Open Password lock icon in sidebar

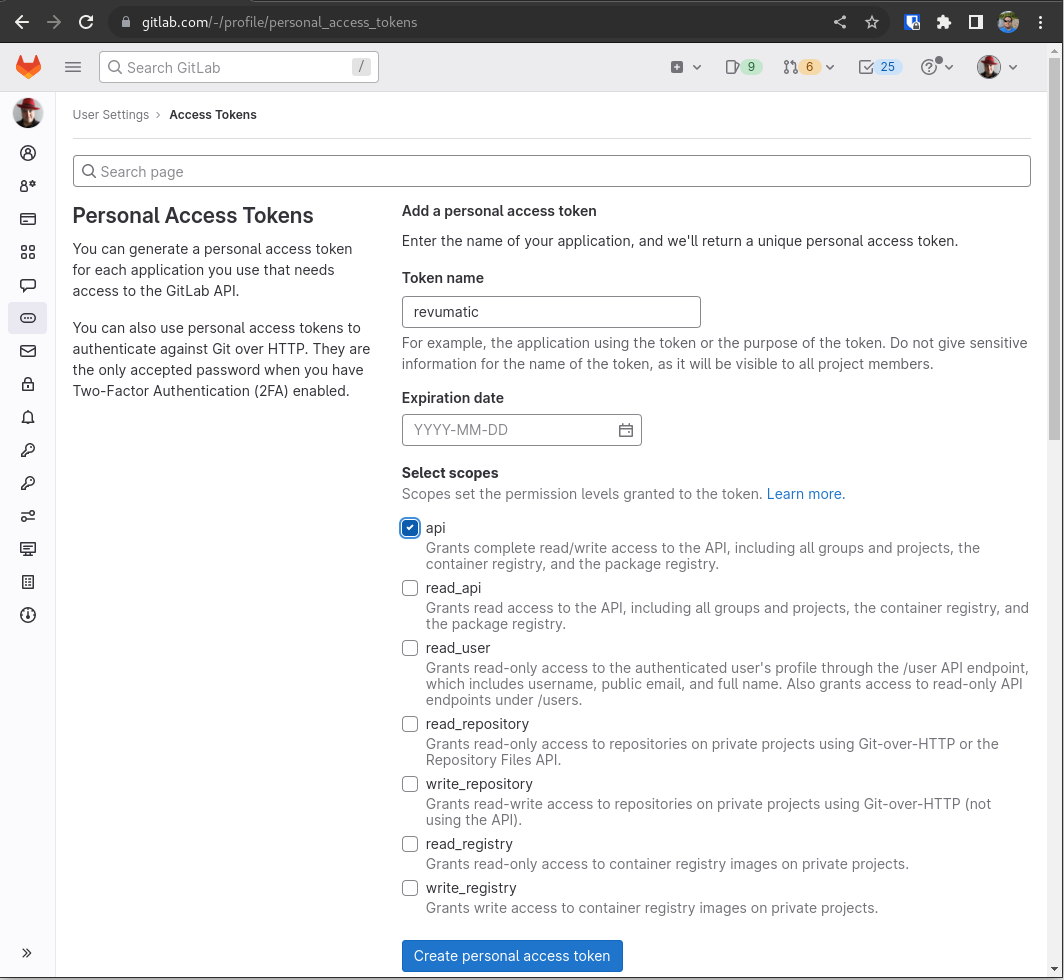click(x=28, y=384)
